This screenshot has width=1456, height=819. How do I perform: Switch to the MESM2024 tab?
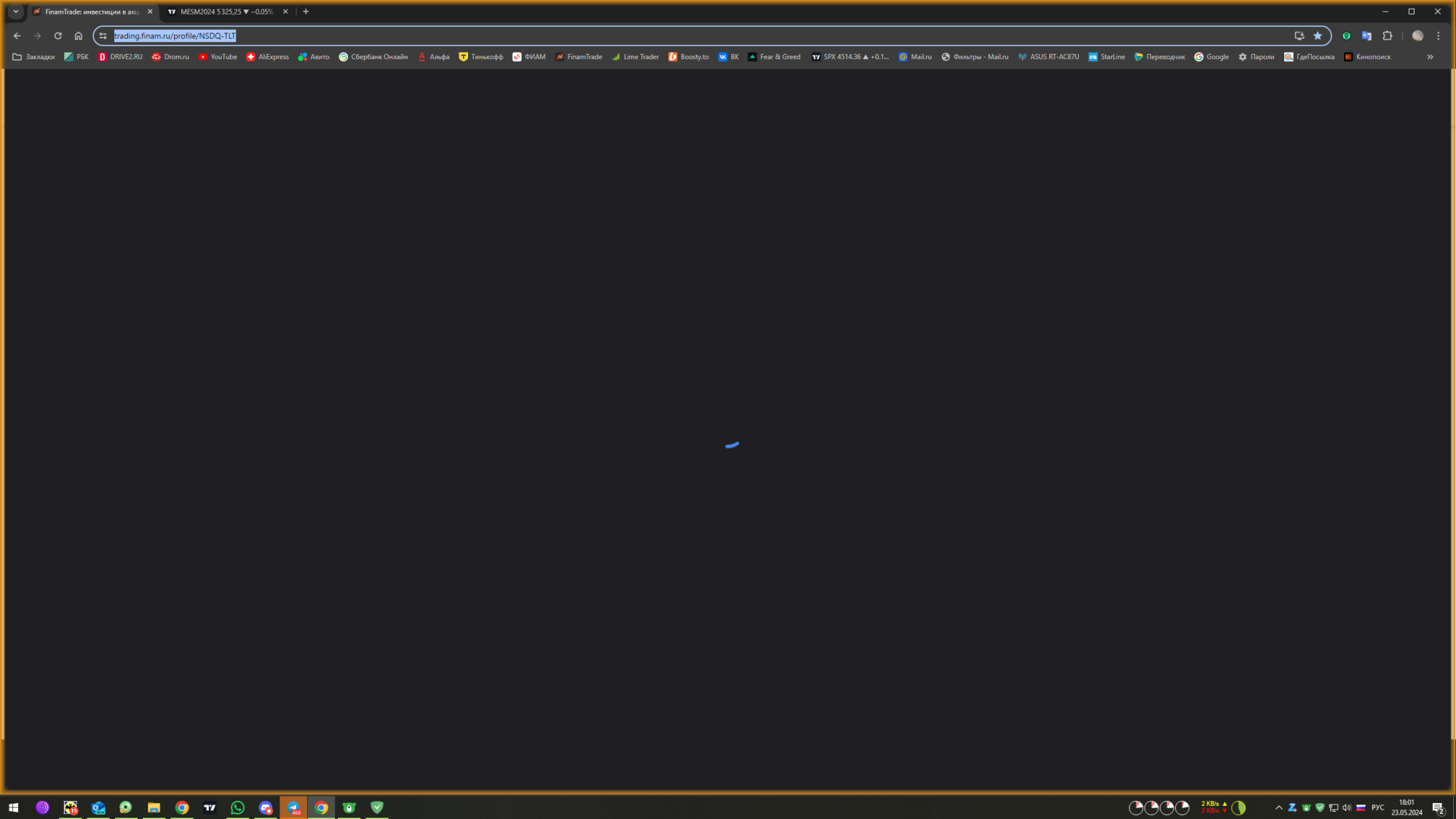point(226,12)
